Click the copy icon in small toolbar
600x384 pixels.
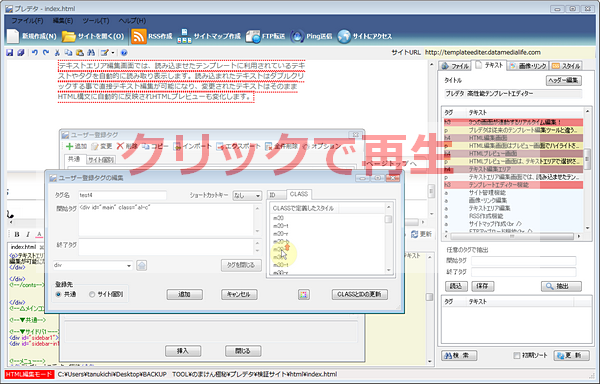(x=68, y=53)
